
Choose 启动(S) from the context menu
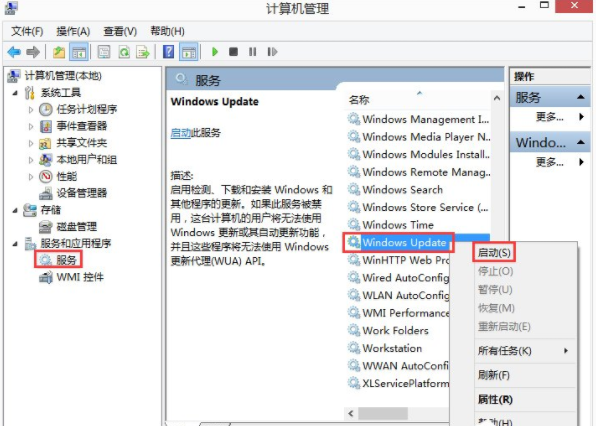[494, 253]
